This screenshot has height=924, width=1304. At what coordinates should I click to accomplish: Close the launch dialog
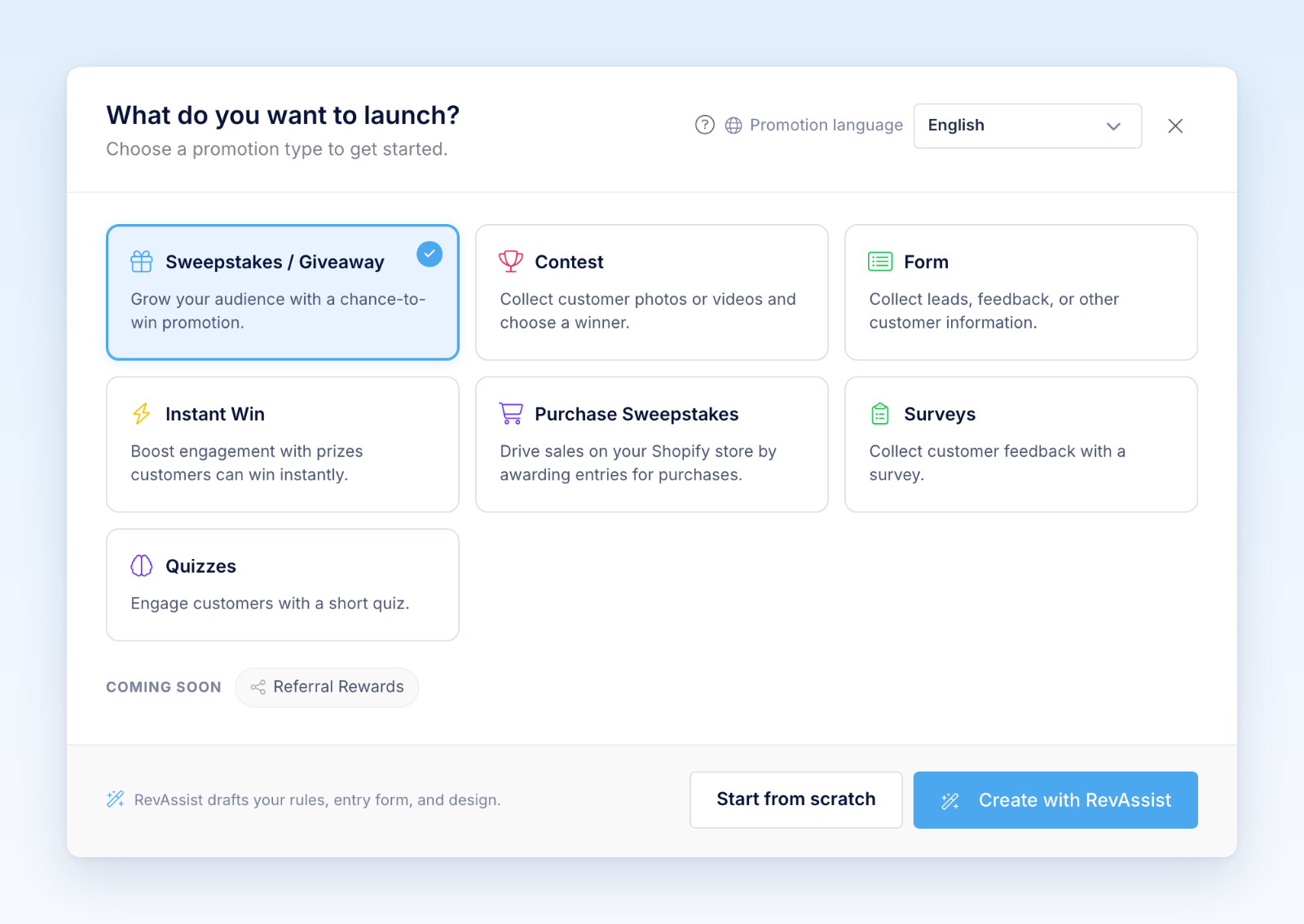[1175, 125]
